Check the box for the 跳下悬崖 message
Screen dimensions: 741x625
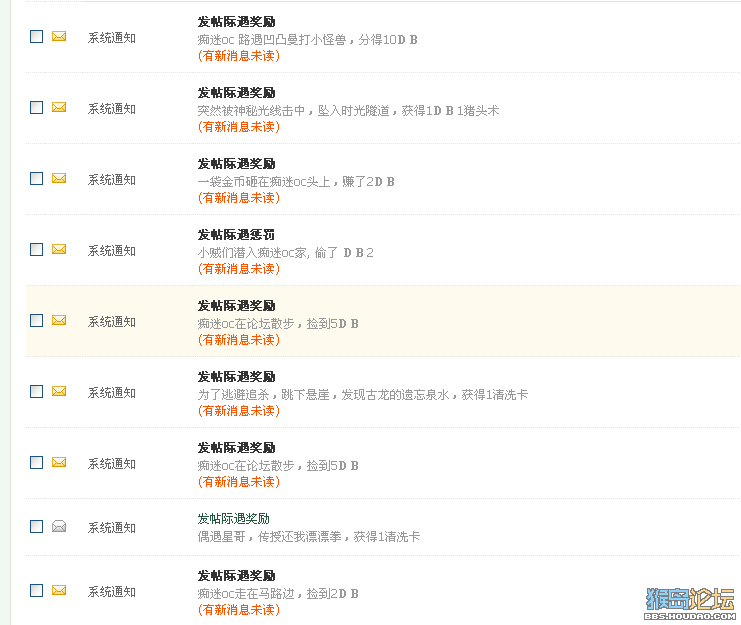[x=36, y=391]
